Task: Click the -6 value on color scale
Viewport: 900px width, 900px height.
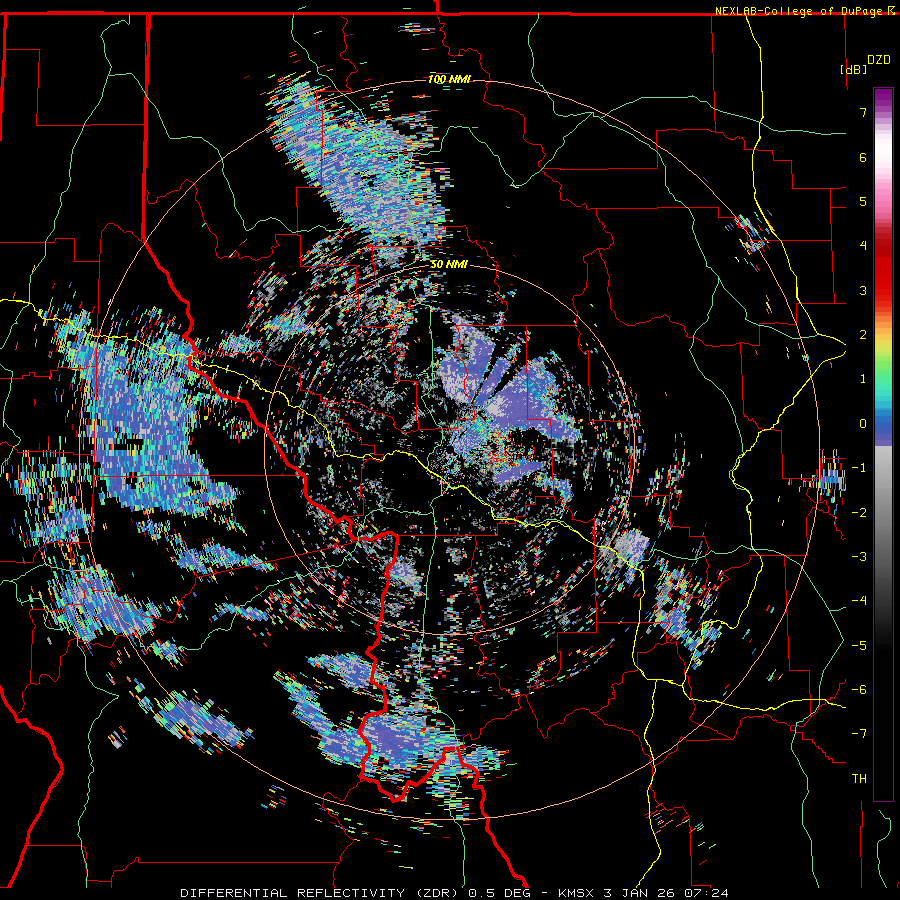Action: [x=859, y=690]
